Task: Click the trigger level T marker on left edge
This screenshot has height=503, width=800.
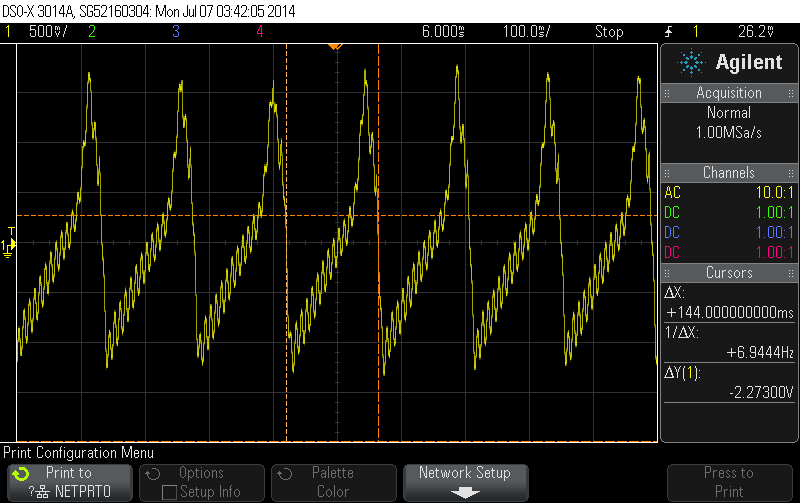Action: pyautogui.click(x=11, y=231)
